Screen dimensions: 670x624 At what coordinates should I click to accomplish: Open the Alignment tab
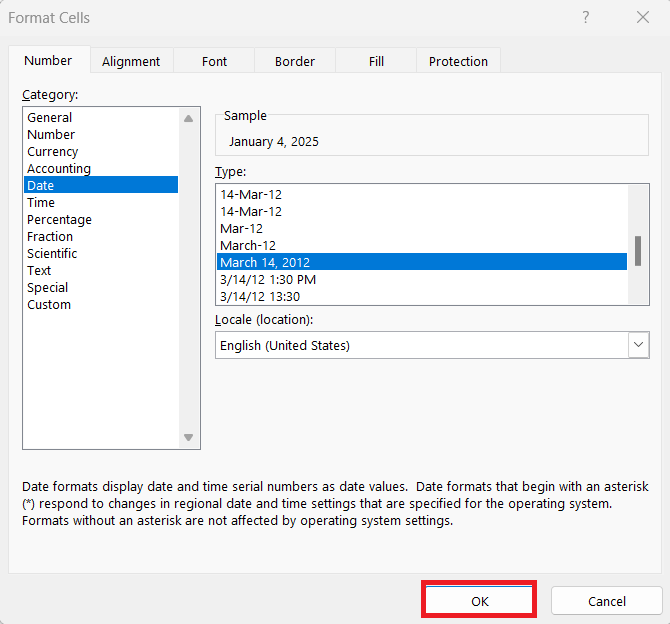(x=131, y=62)
